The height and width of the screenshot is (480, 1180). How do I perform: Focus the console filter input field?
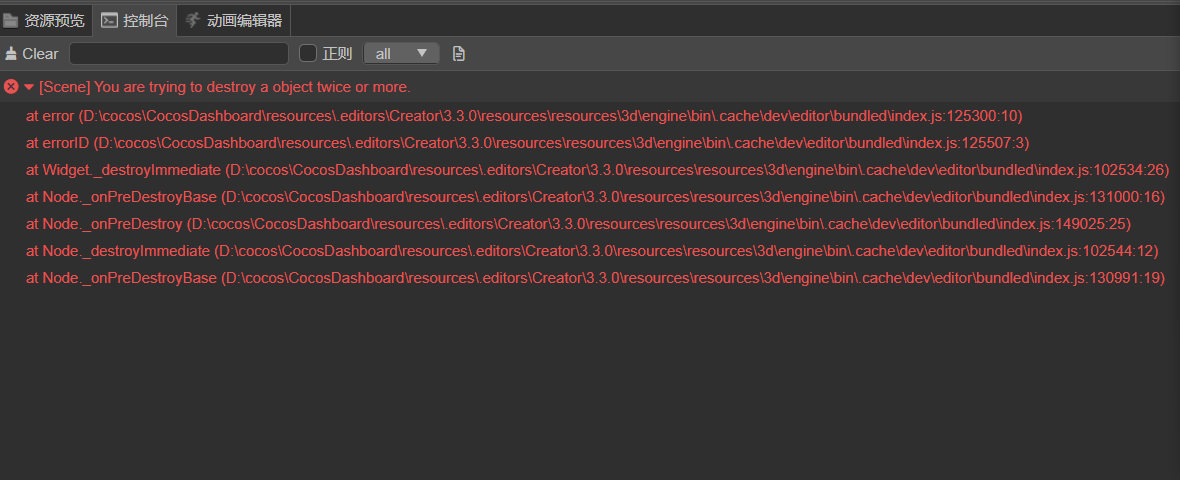click(x=179, y=54)
